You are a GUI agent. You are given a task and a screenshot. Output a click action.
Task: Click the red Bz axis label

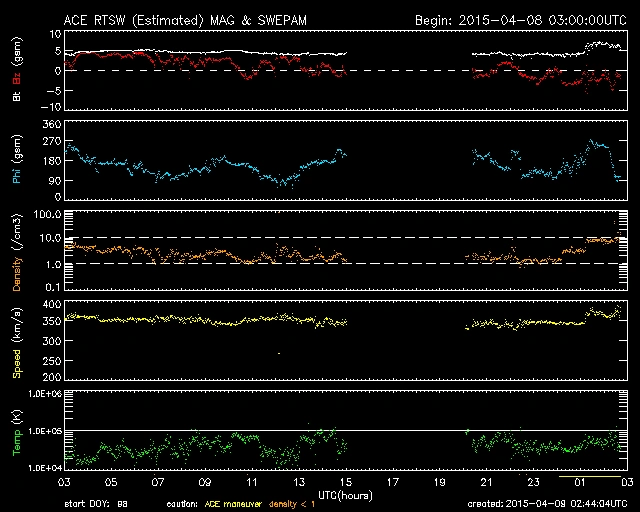[17, 76]
